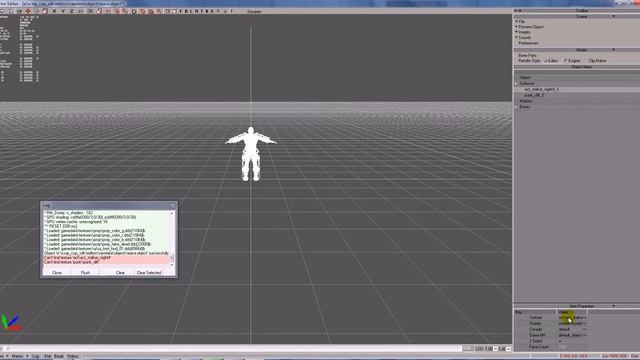640x360 pixels.
Task: Click Close in the Log window
Action: coord(57,273)
